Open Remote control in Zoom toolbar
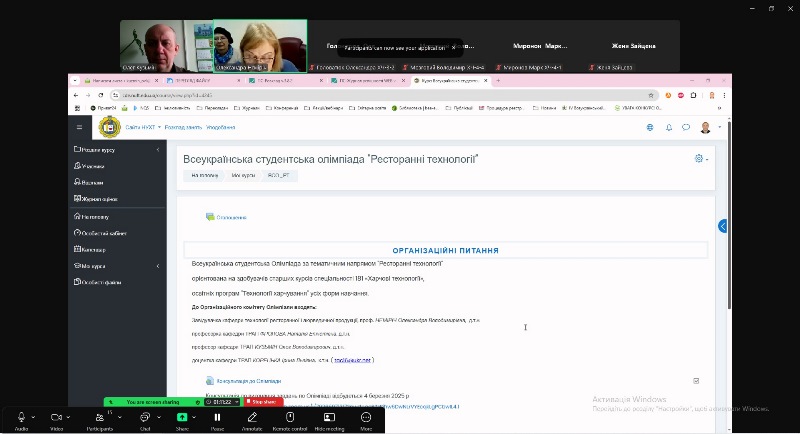Screen dimensions: 800x434 (290, 420)
